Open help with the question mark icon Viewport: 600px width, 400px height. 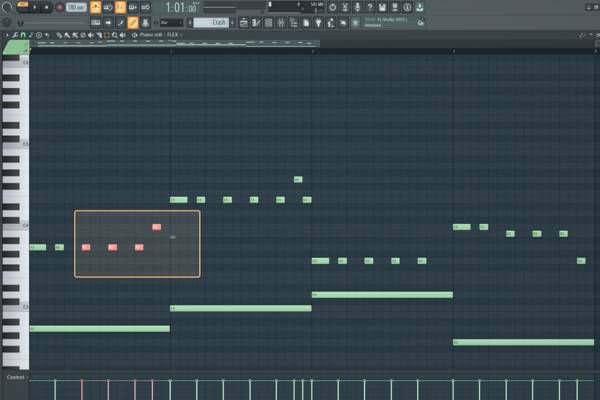tap(370, 7)
